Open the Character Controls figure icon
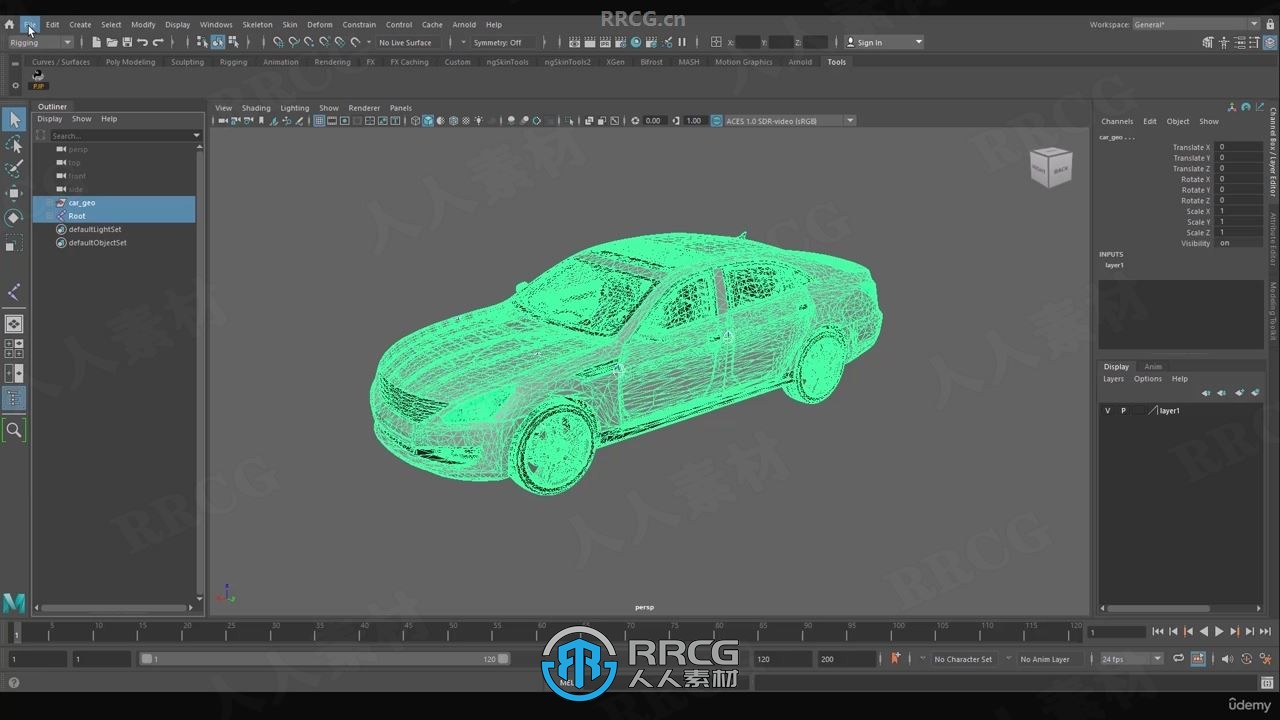This screenshot has width=1280, height=720. coord(1223,42)
